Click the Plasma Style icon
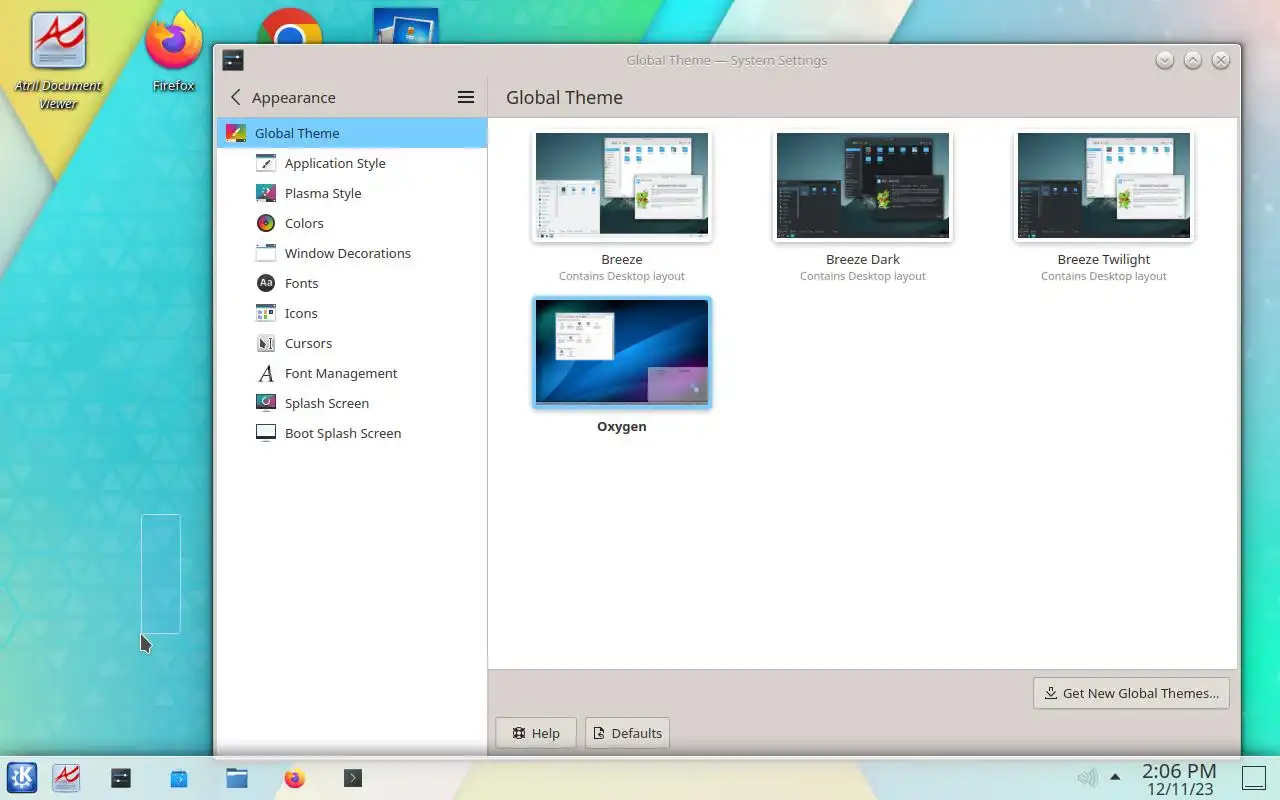This screenshot has height=800, width=1280. point(266,193)
